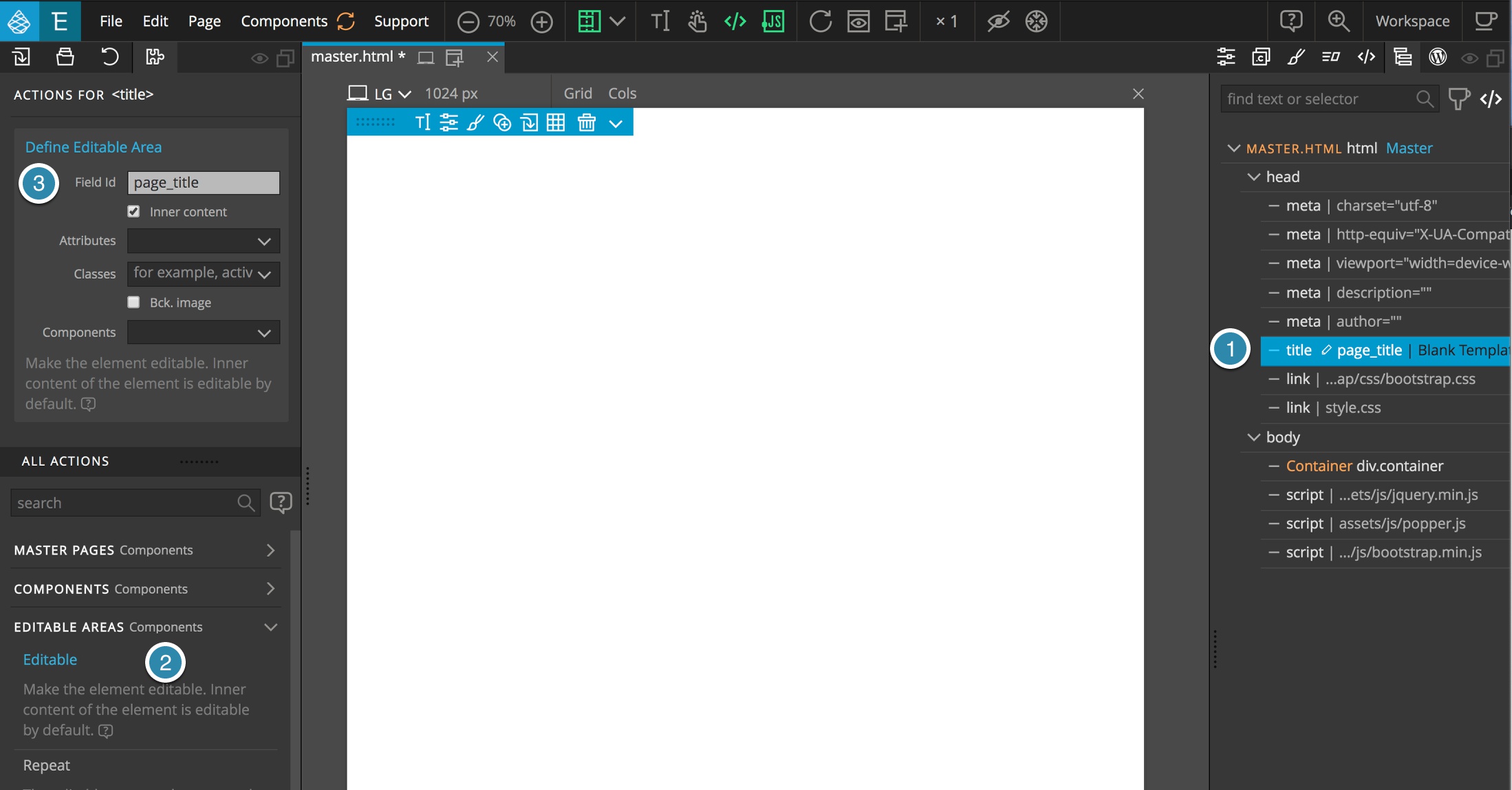The width and height of the screenshot is (1512, 790).
Task: Toggle the Inner content checkbox
Action: (x=133, y=210)
